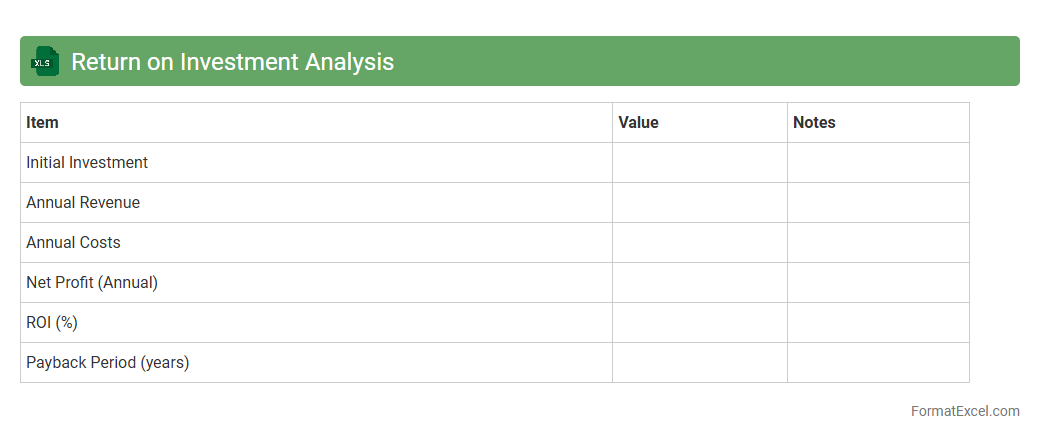Click the Annual Costs row label
The width and height of the screenshot is (1040, 440).
(x=73, y=242)
